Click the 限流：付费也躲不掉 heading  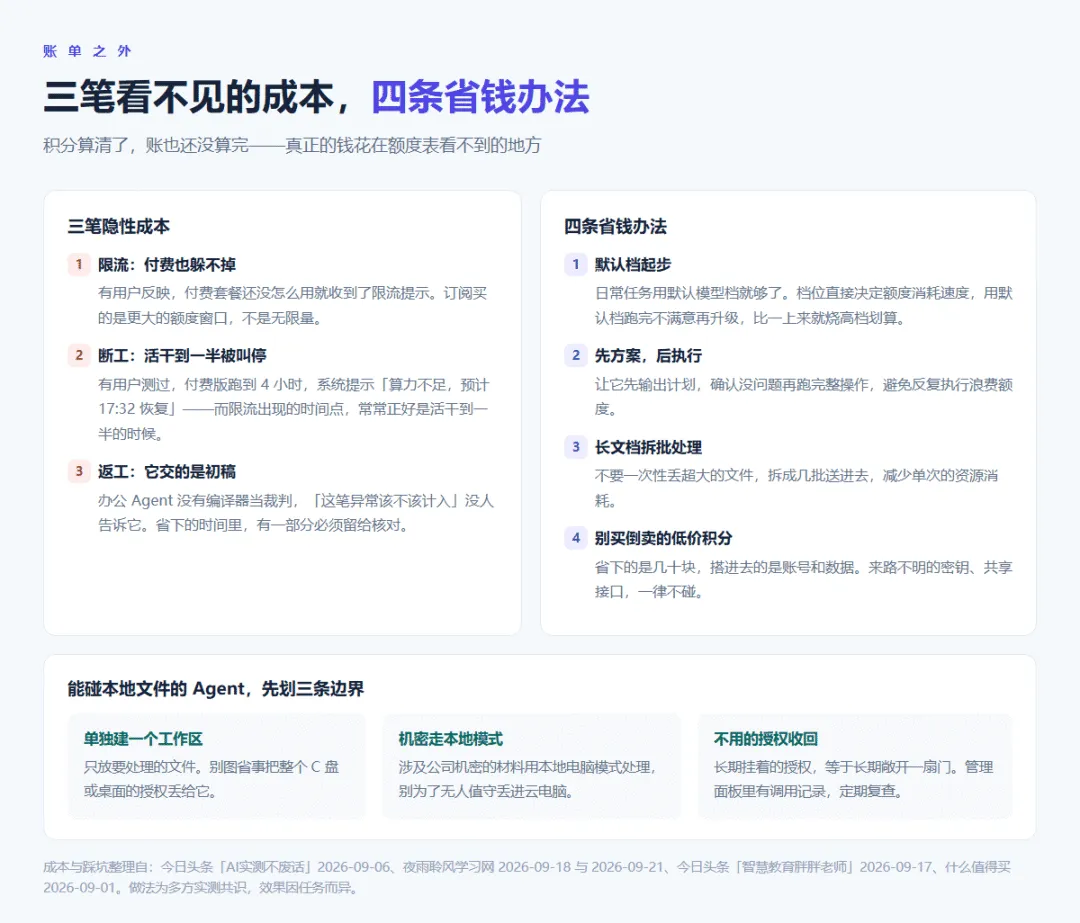167,265
